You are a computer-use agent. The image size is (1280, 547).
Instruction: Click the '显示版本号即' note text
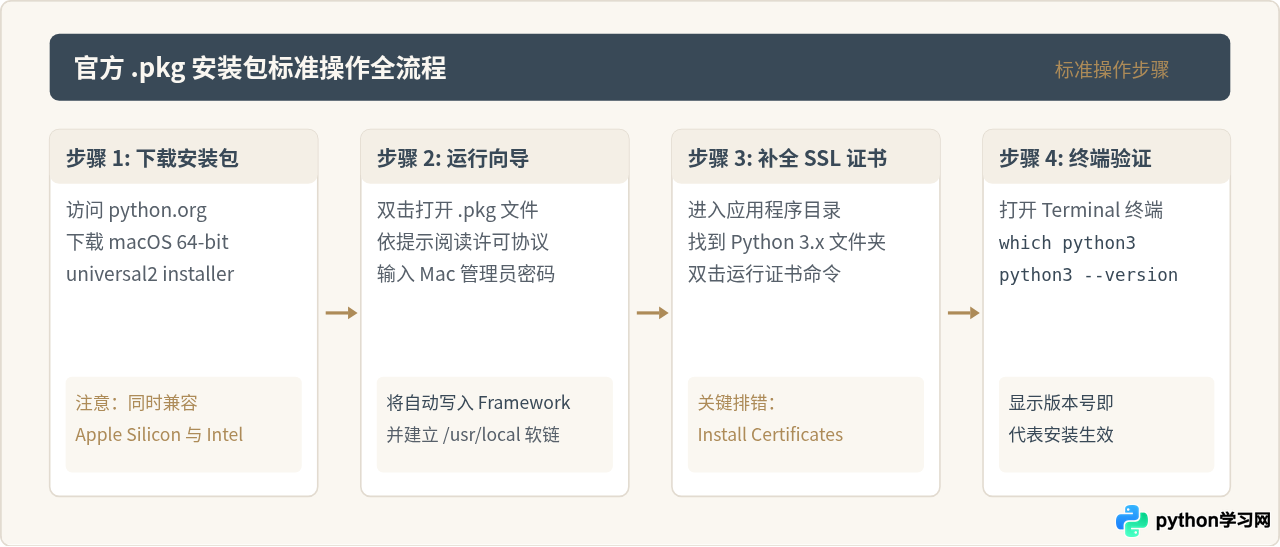[x=1061, y=403]
